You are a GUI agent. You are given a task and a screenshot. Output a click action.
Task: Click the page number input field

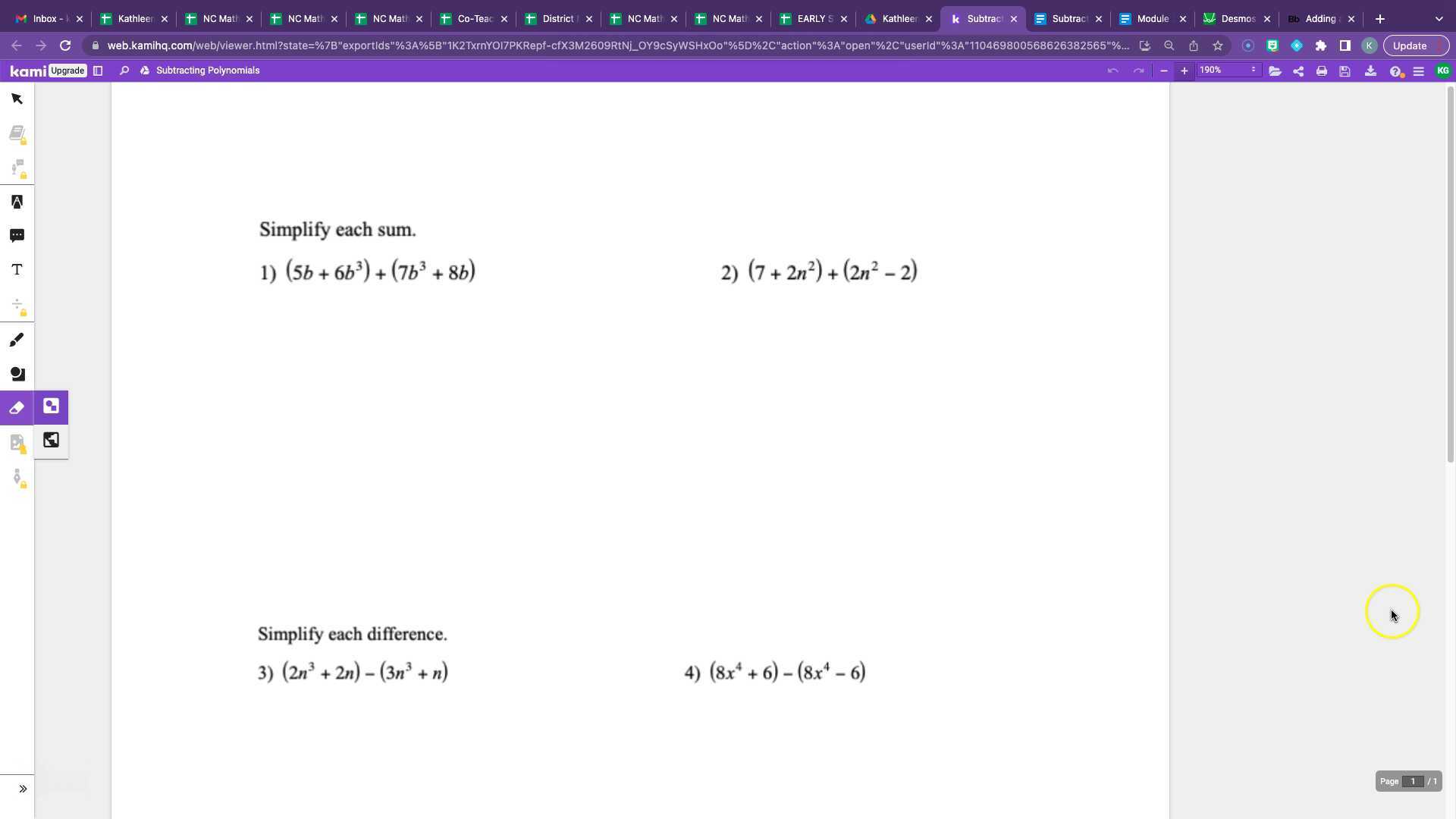pyautogui.click(x=1414, y=781)
